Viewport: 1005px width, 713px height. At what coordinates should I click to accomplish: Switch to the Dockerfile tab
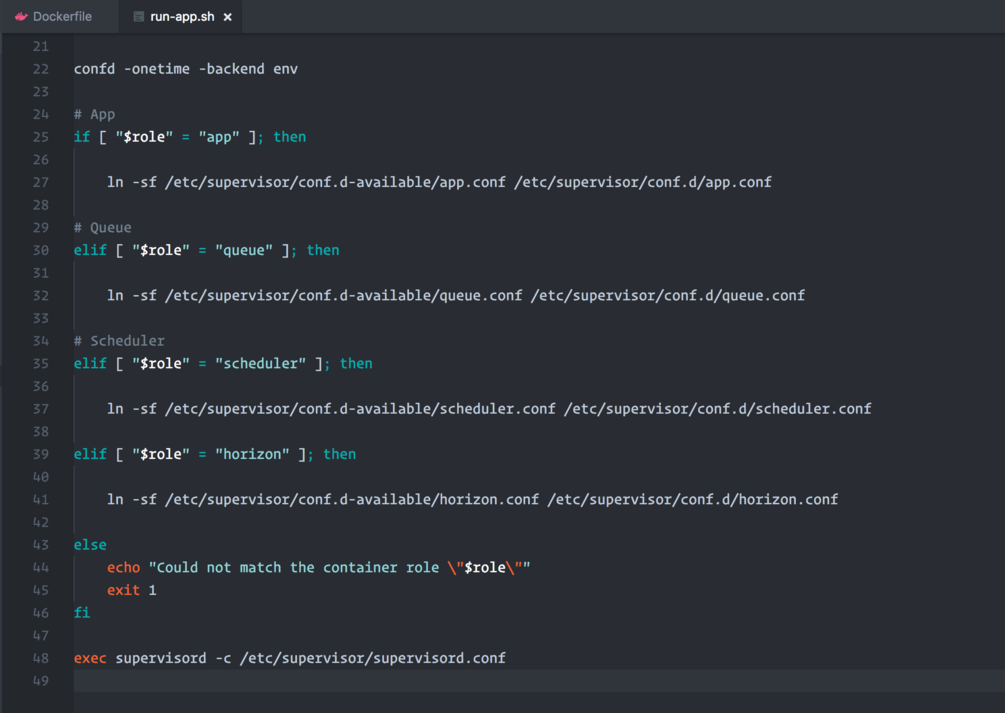[62, 17]
